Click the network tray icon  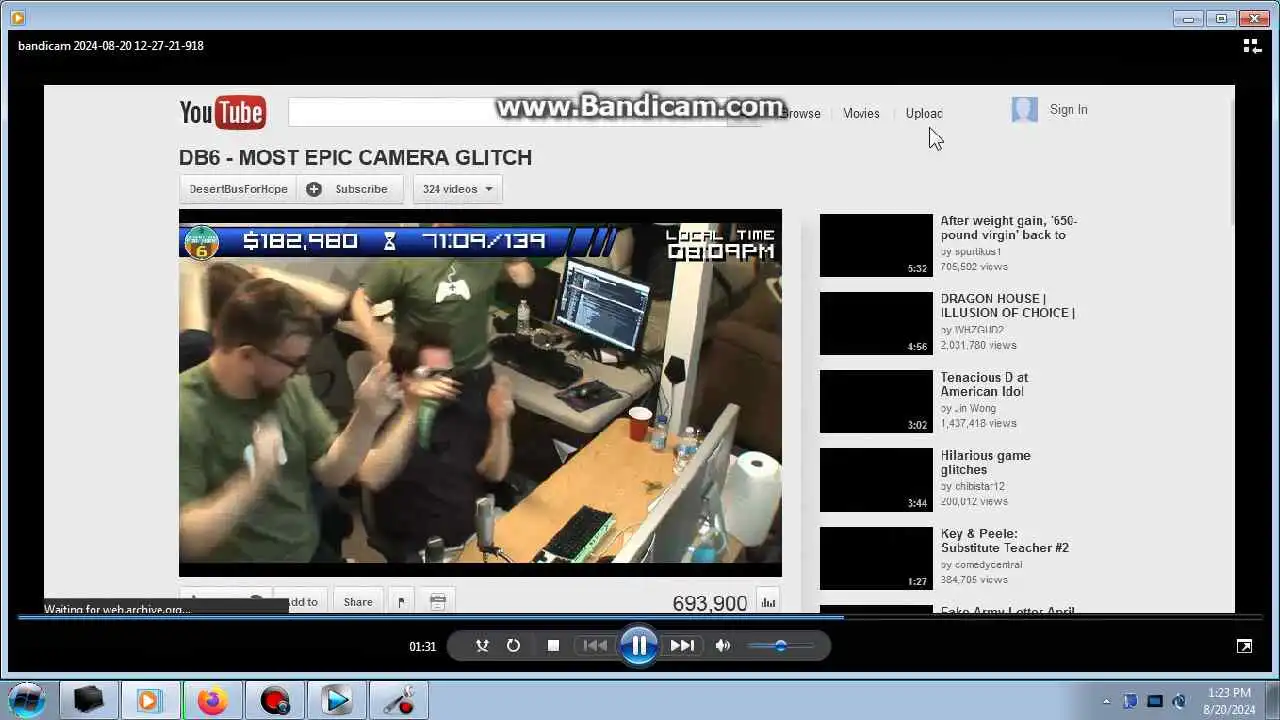[x=1155, y=701]
